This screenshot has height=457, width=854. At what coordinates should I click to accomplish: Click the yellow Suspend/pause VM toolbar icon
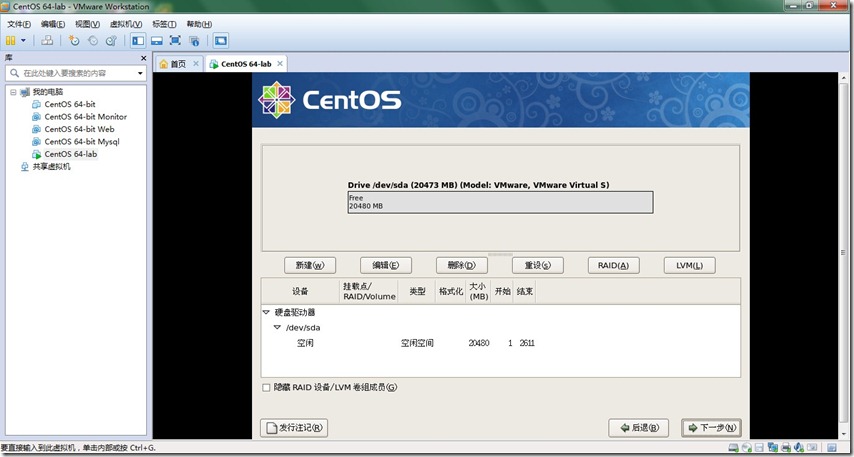click(x=10, y=40)
